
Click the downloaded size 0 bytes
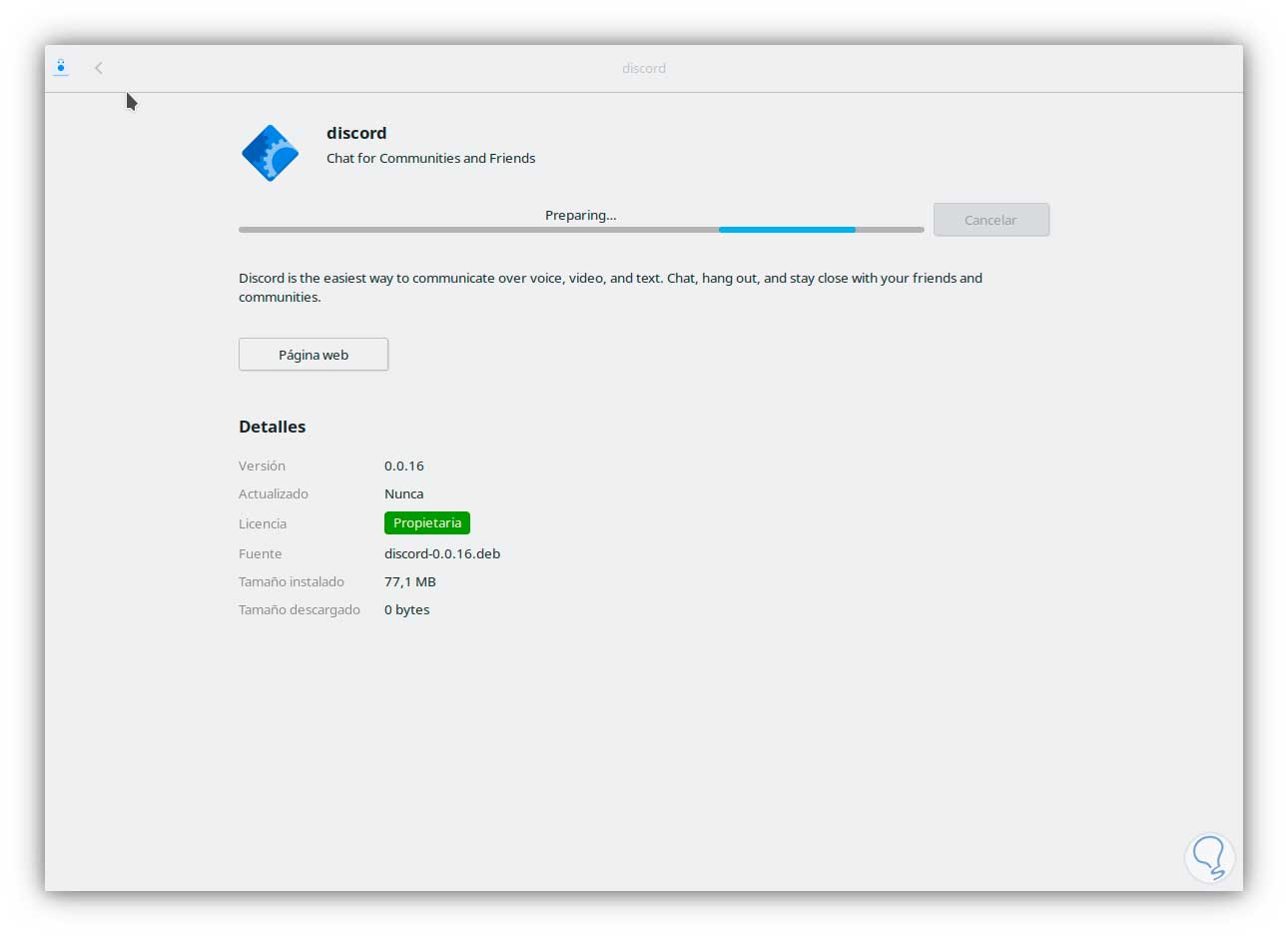[x=407, y=609]
